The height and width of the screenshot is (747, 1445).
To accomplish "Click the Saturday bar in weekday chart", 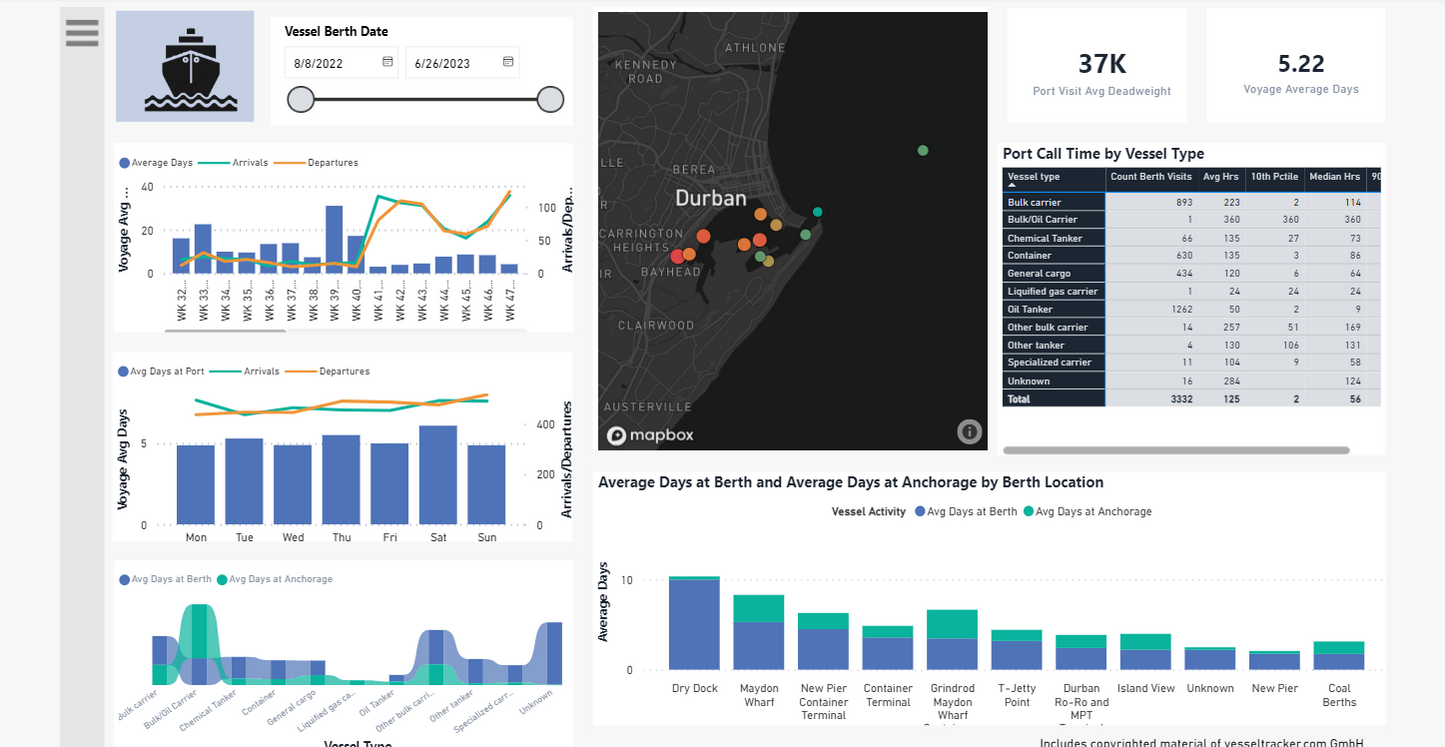I will 438,475.
